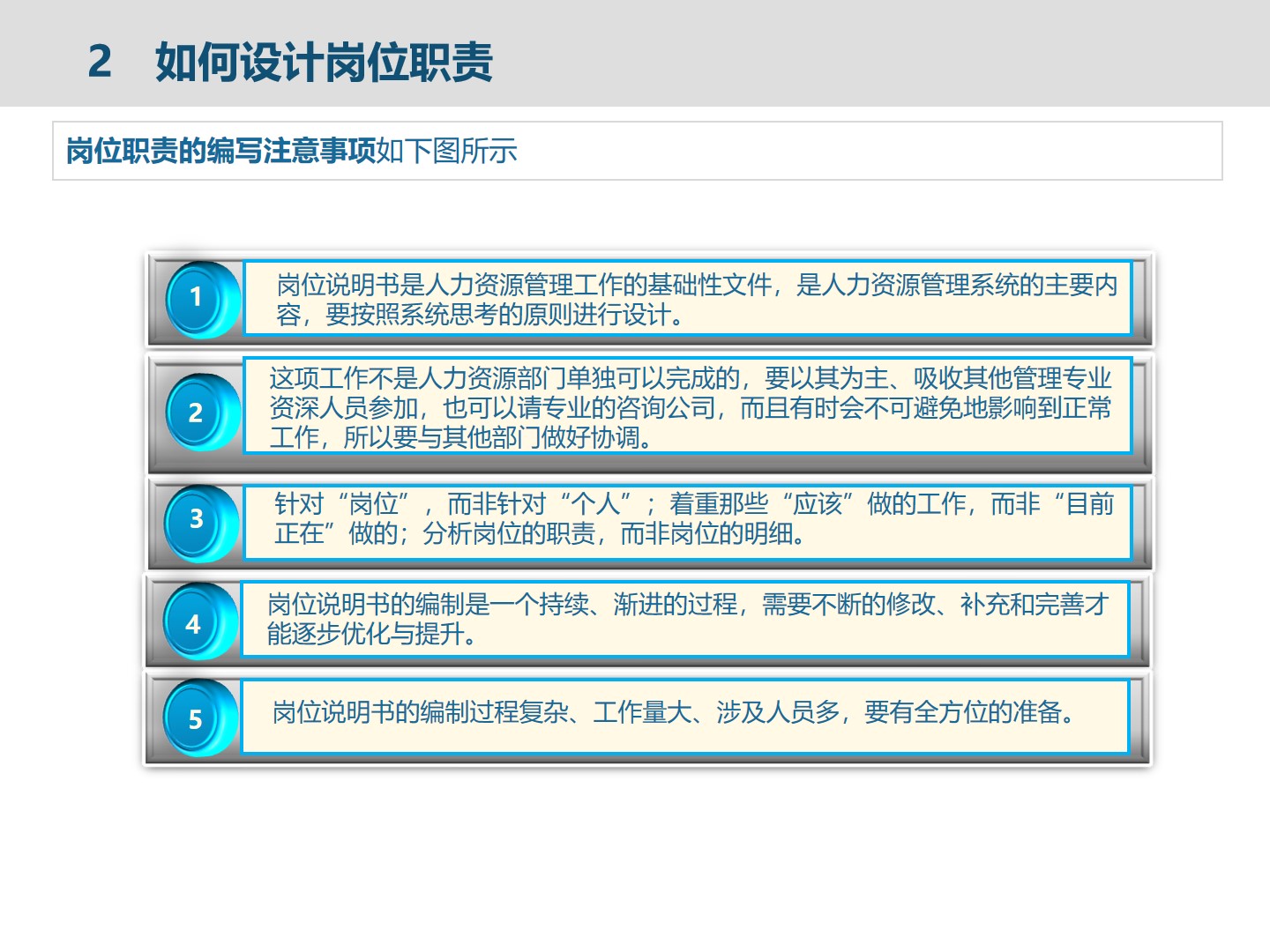Click the line 工作，所以要与其他部门做好协调。
The image size is (1270, 952).
462,437
